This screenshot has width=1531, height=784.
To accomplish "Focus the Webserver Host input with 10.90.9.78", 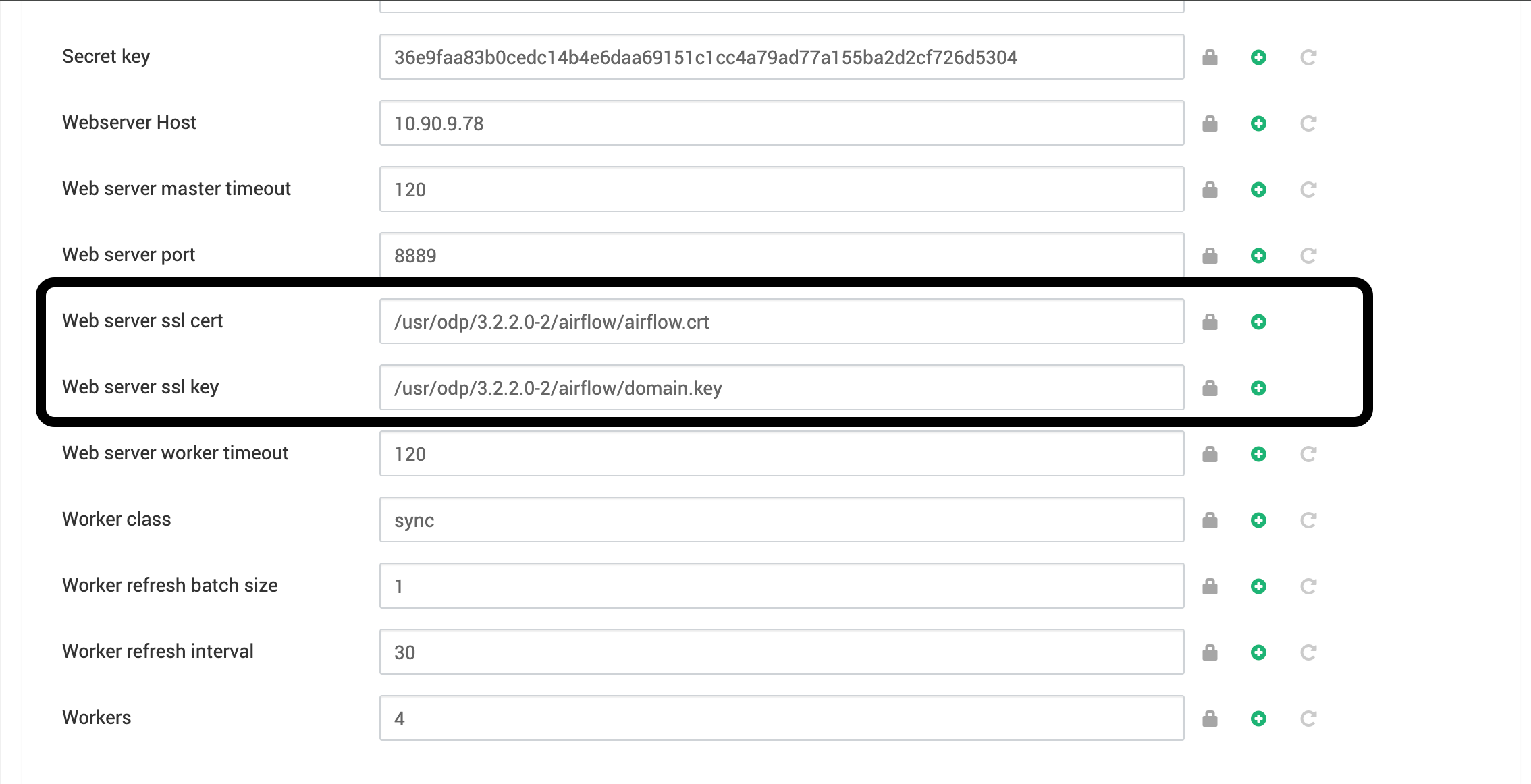I will click(x=782, y=123).
